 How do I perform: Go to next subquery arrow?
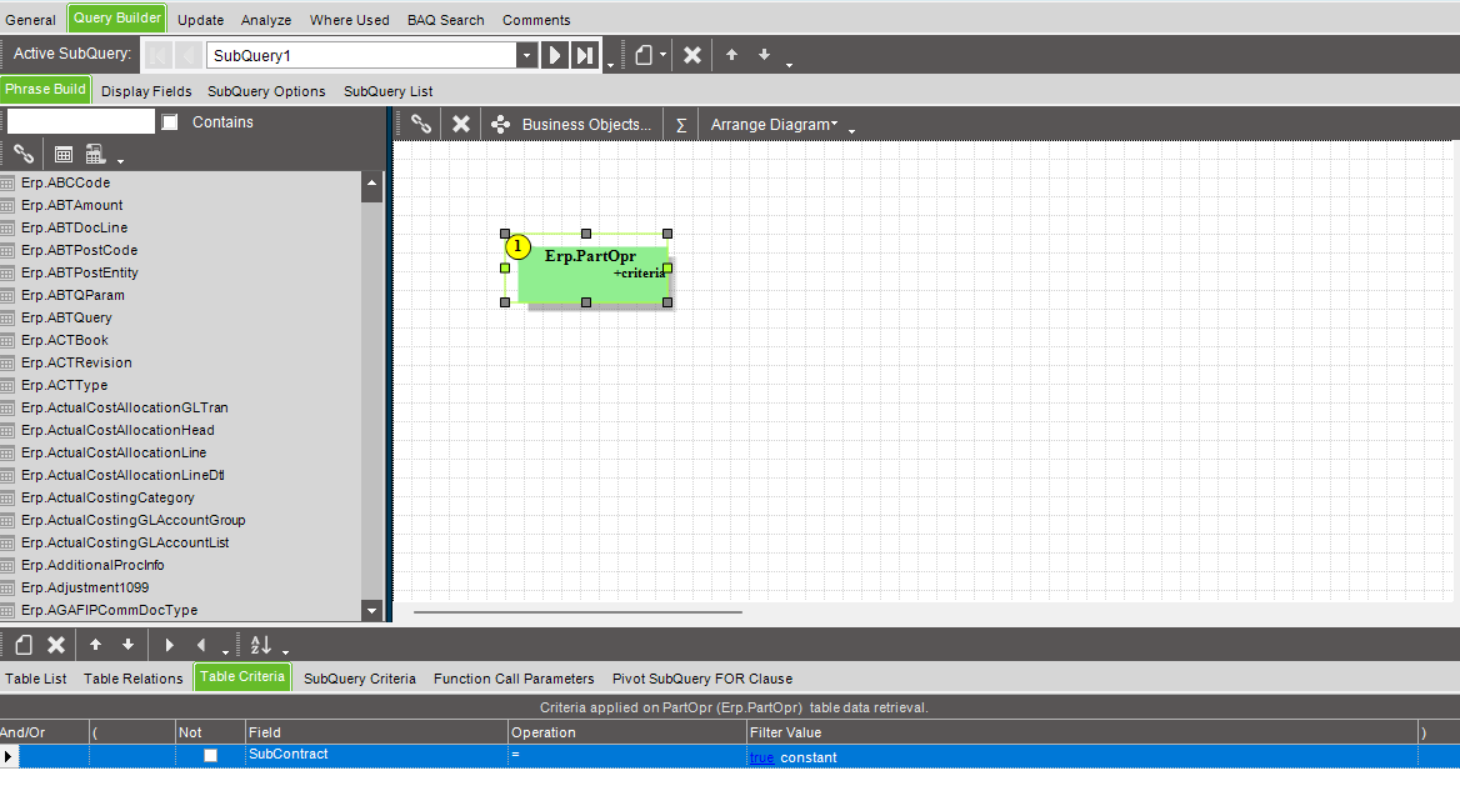(x=555, y=55)
